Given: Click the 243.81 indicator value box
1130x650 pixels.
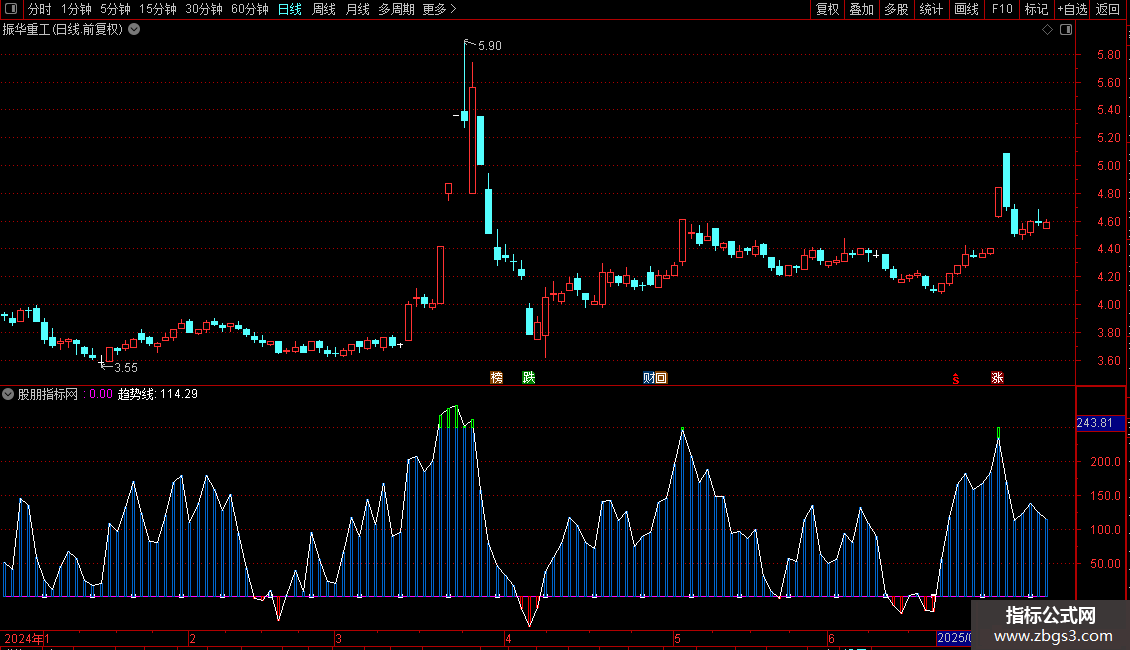Looking at the screenshot, I should coord(1100,423).
